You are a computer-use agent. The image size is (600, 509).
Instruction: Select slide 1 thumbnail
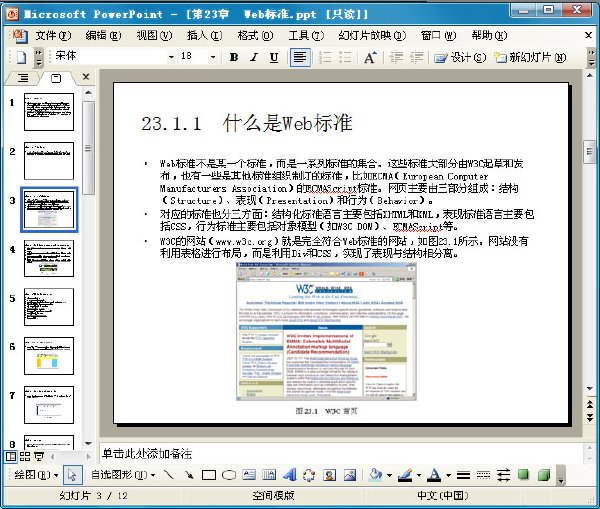click(49, 112)
